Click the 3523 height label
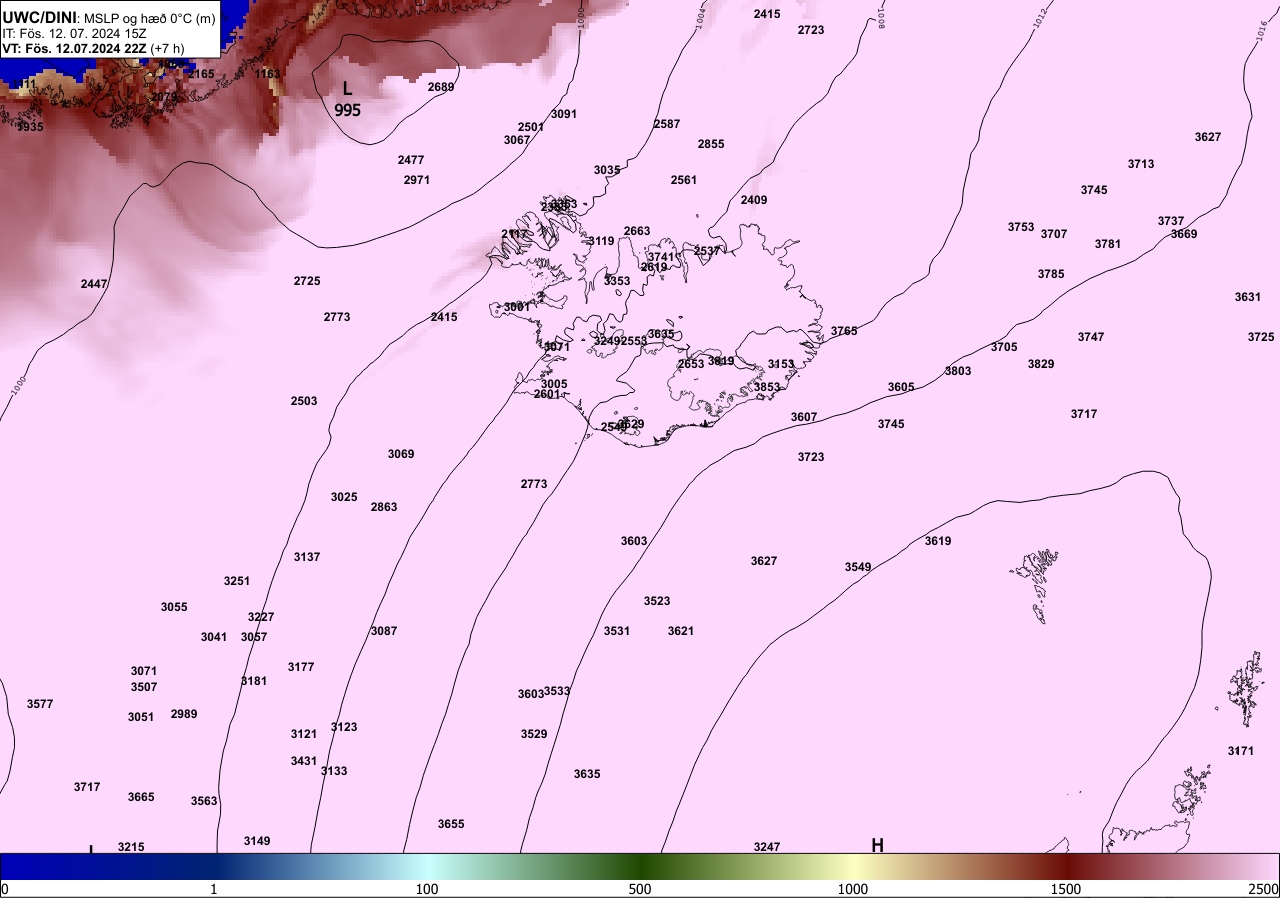Image resolution: width=1280 pixels, height=898 pixels. [x=657, y=601]
